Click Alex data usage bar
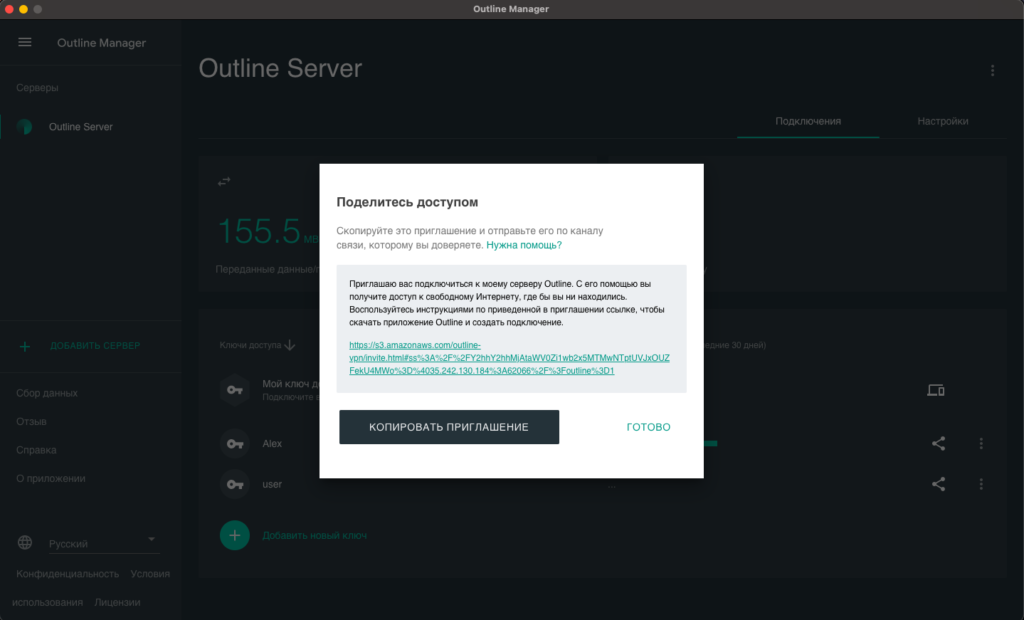1024x620 pixels. pyautogui.click(x=711, y=444)
